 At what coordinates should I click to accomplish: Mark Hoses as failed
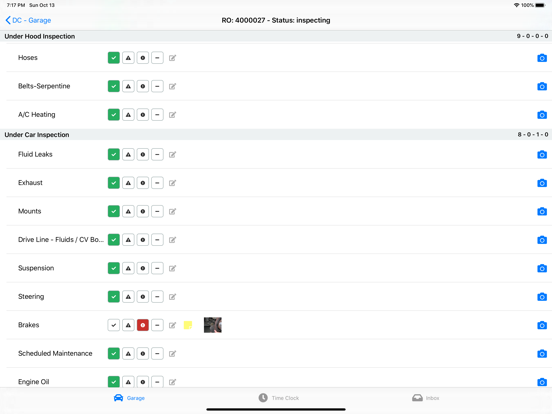[x=143, y=58]
